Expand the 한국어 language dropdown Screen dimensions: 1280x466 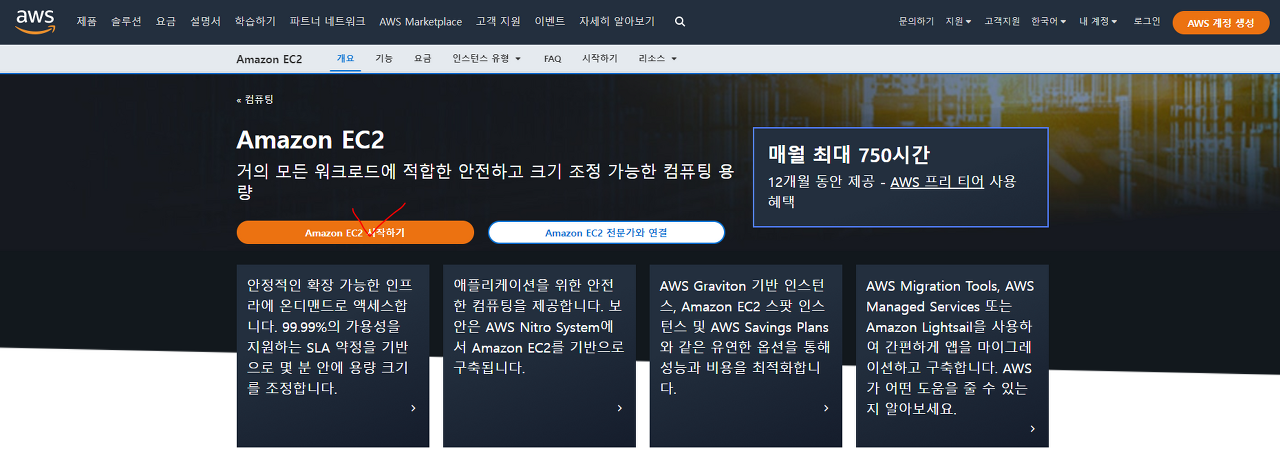point(1049,21)
